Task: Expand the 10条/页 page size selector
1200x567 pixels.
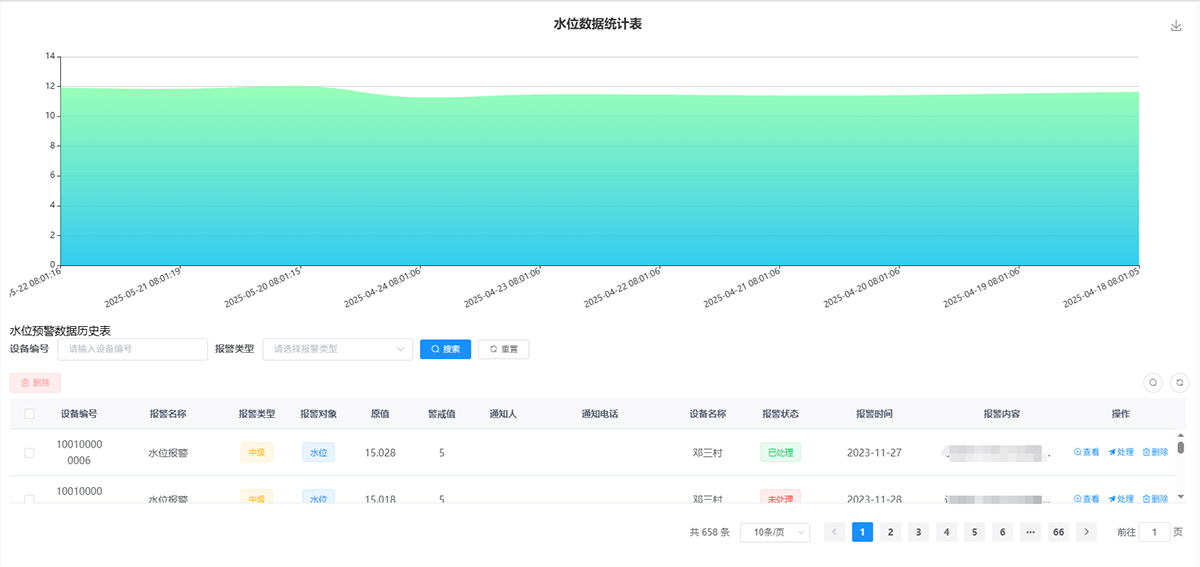Action: 775,532
